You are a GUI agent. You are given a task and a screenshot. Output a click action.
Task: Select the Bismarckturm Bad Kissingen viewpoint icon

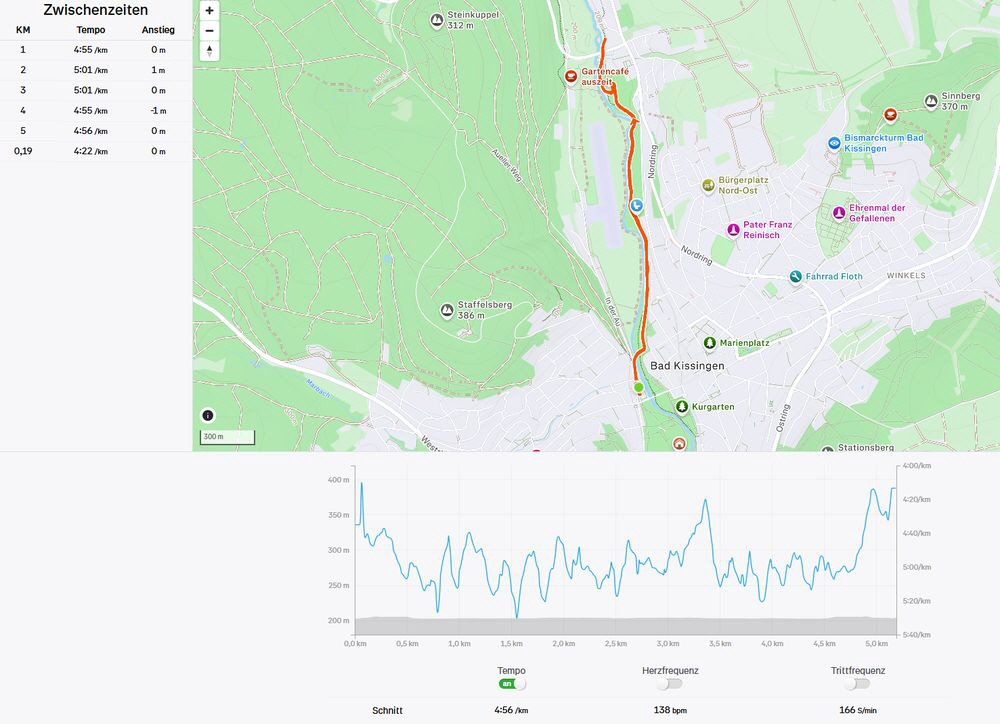(834, 143)
